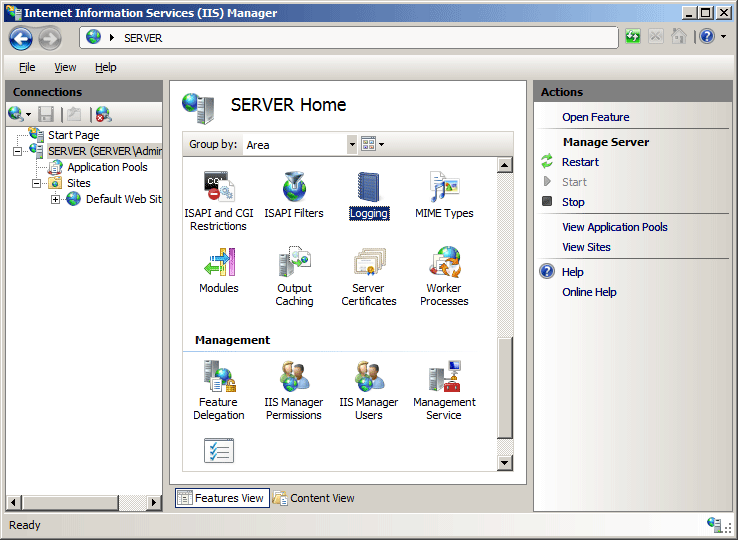Click Delete Connection icon in Connections toolbar

[x=103, y=114]
